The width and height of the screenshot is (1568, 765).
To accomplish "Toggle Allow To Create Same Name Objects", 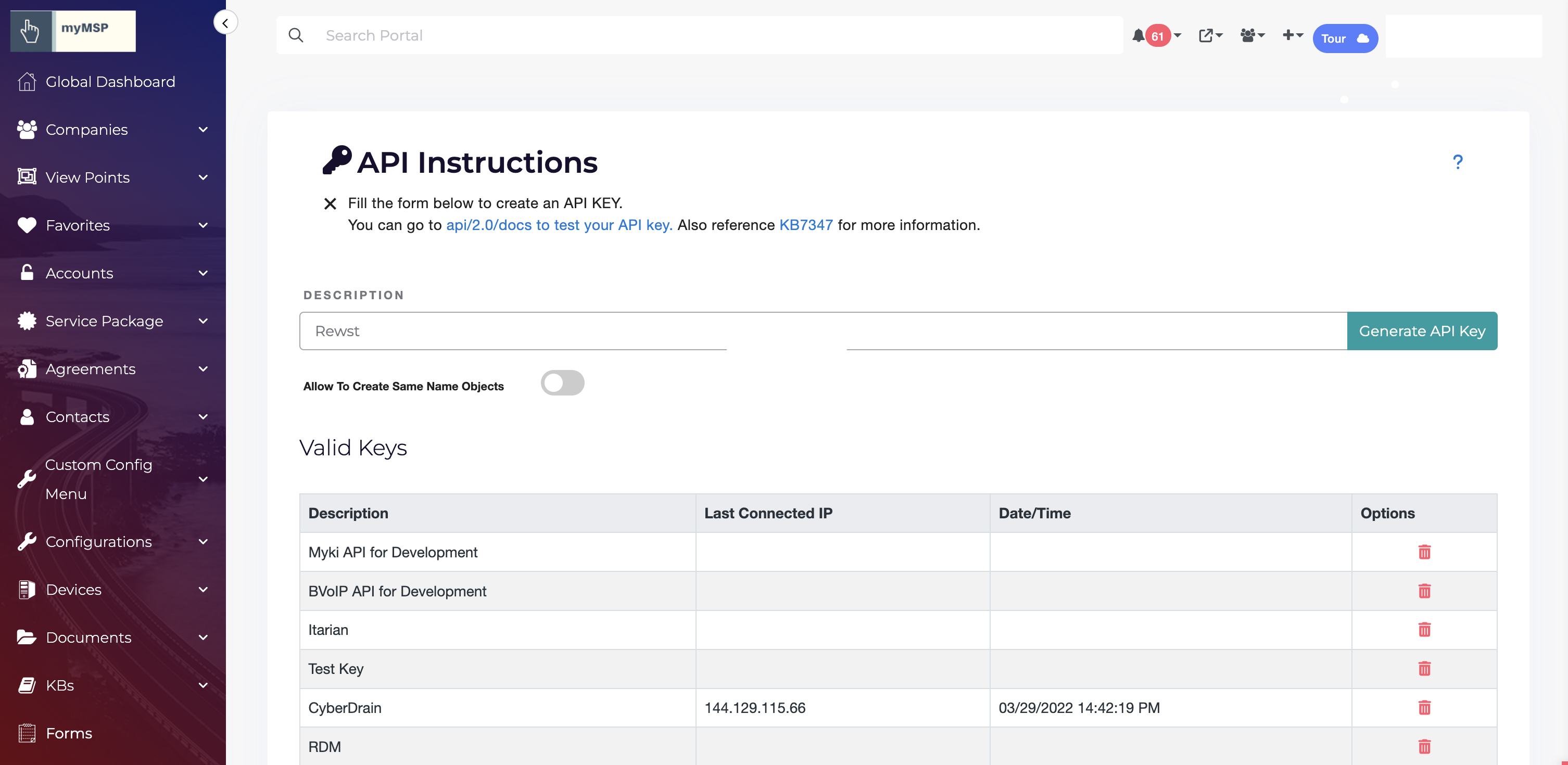I will [x=562, y=384].
